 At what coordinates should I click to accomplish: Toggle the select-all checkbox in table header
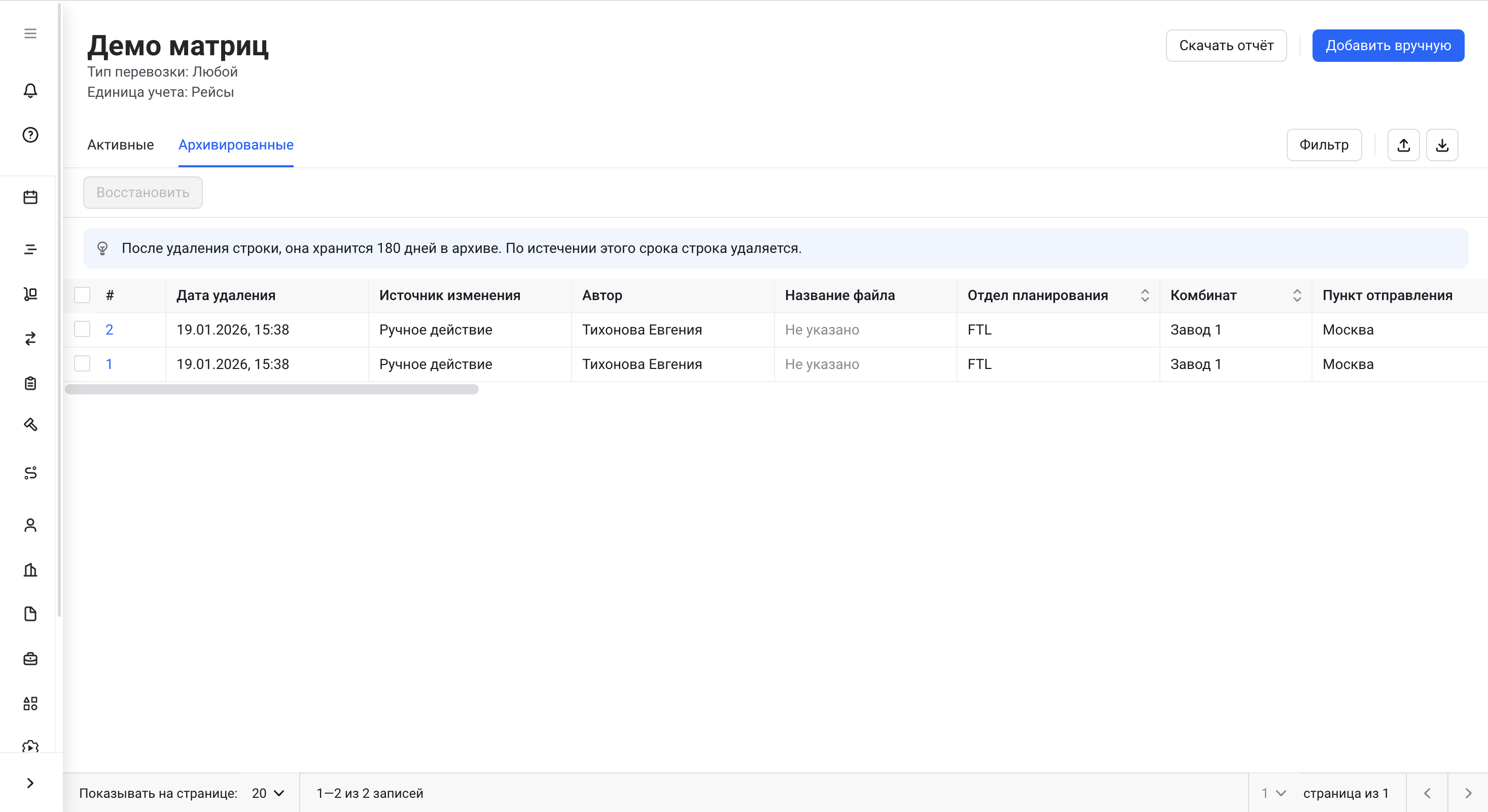tap(82, 296)
